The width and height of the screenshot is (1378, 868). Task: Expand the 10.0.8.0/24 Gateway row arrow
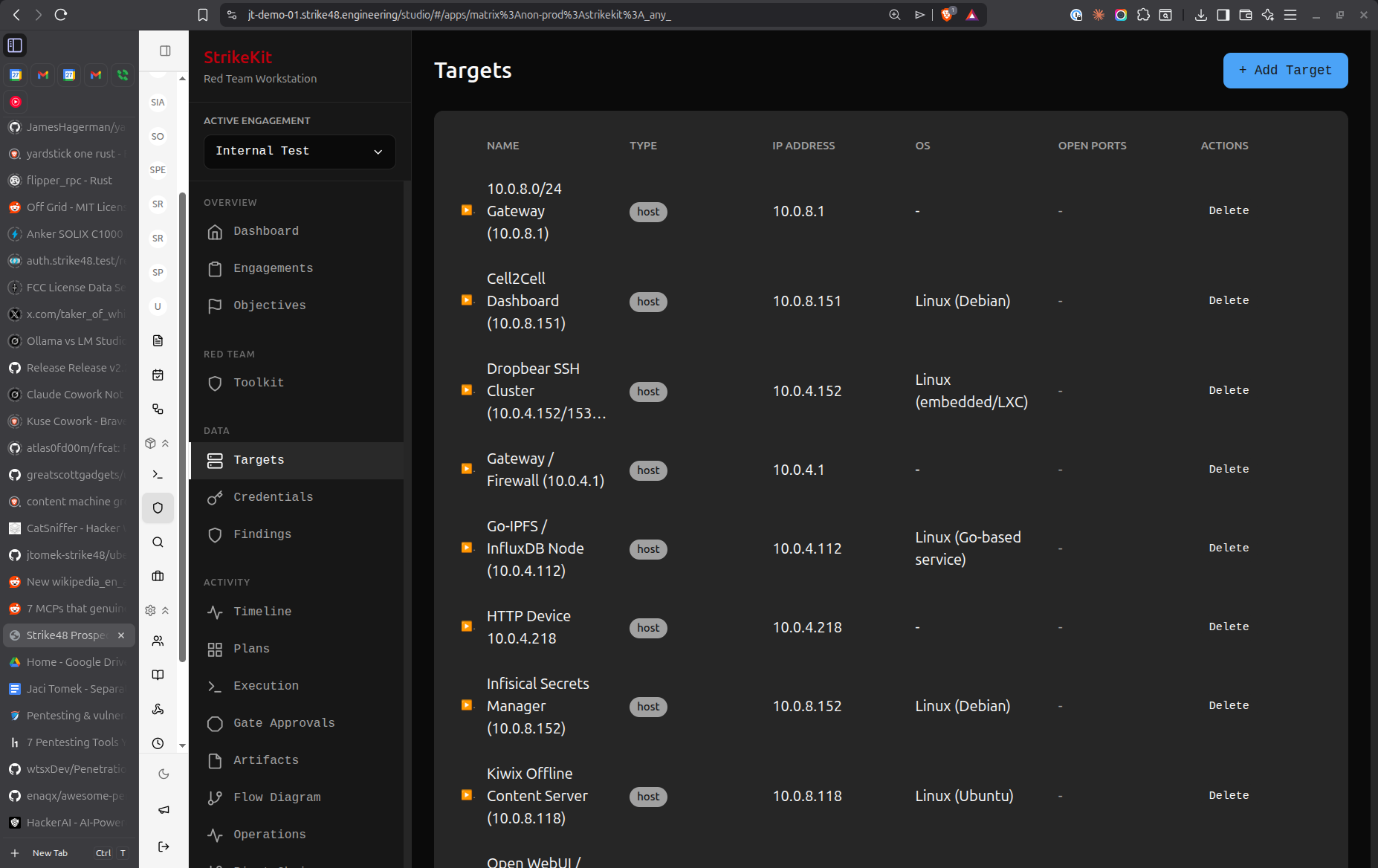pyautogui.click(x=467, y=210)
